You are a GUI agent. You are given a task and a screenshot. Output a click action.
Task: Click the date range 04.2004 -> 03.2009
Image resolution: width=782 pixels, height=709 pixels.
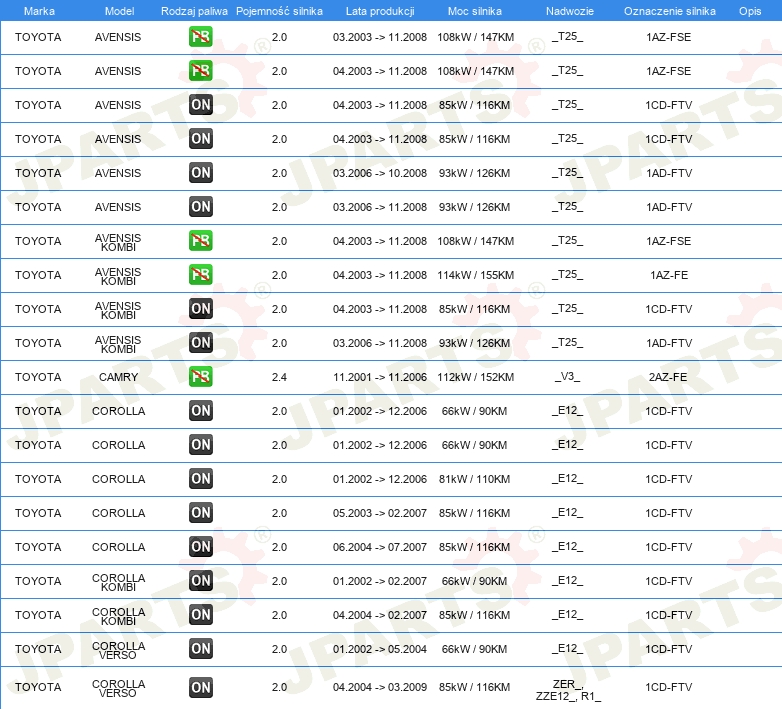(x=380, y=687)
